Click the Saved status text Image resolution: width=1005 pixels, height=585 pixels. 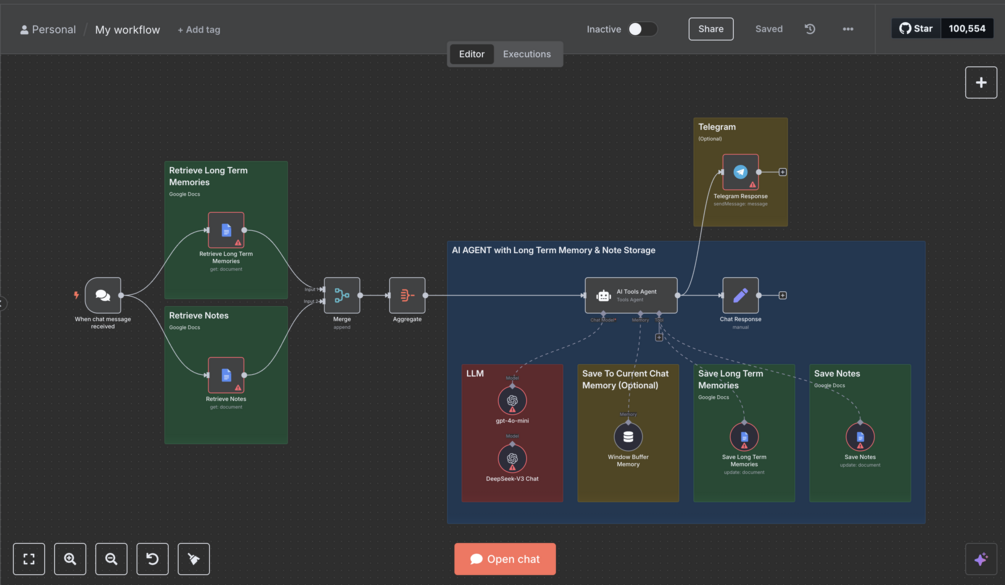point(768,29)
